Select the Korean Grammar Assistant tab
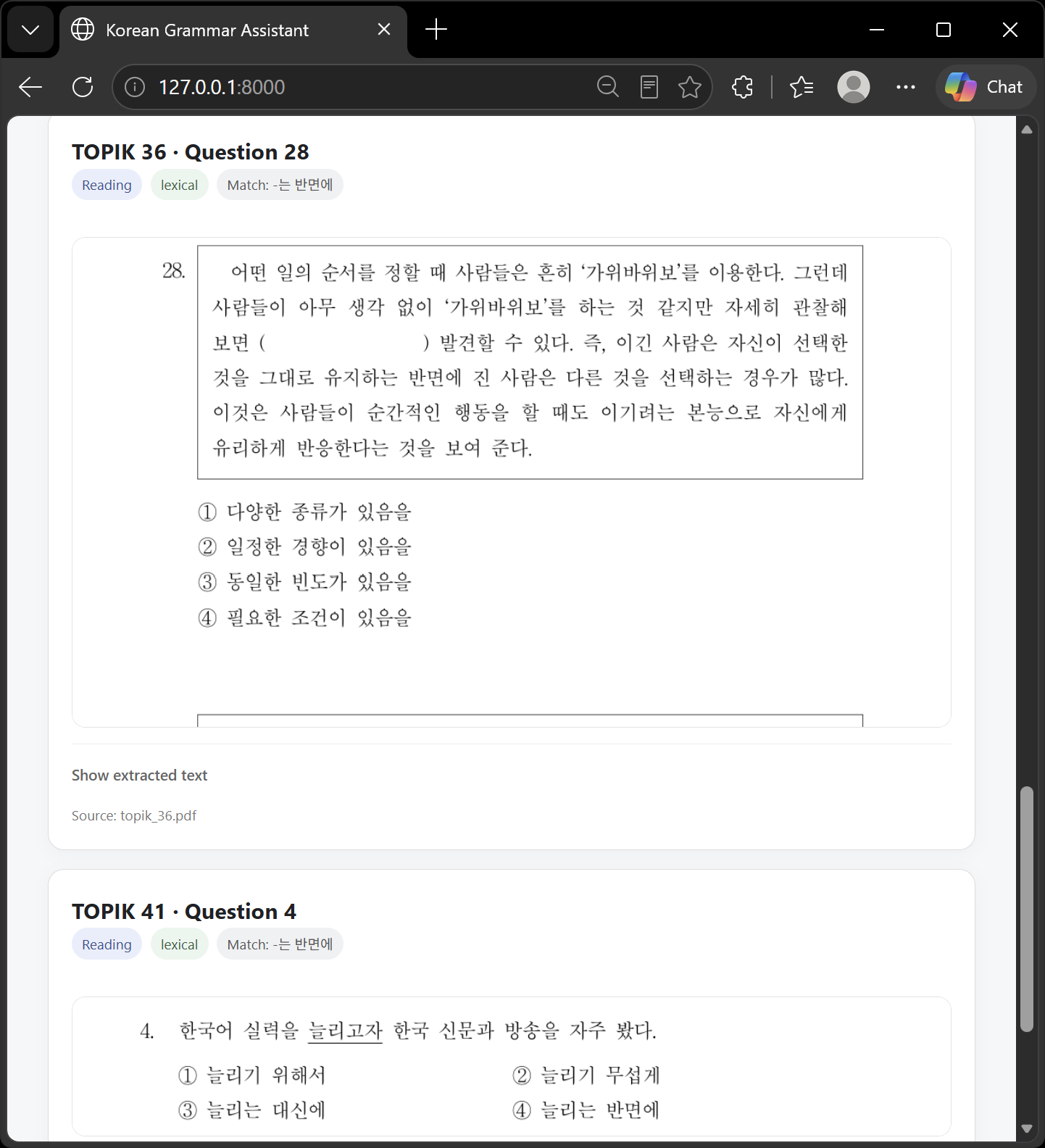Screen dimensions: 1045x1148 233,30
